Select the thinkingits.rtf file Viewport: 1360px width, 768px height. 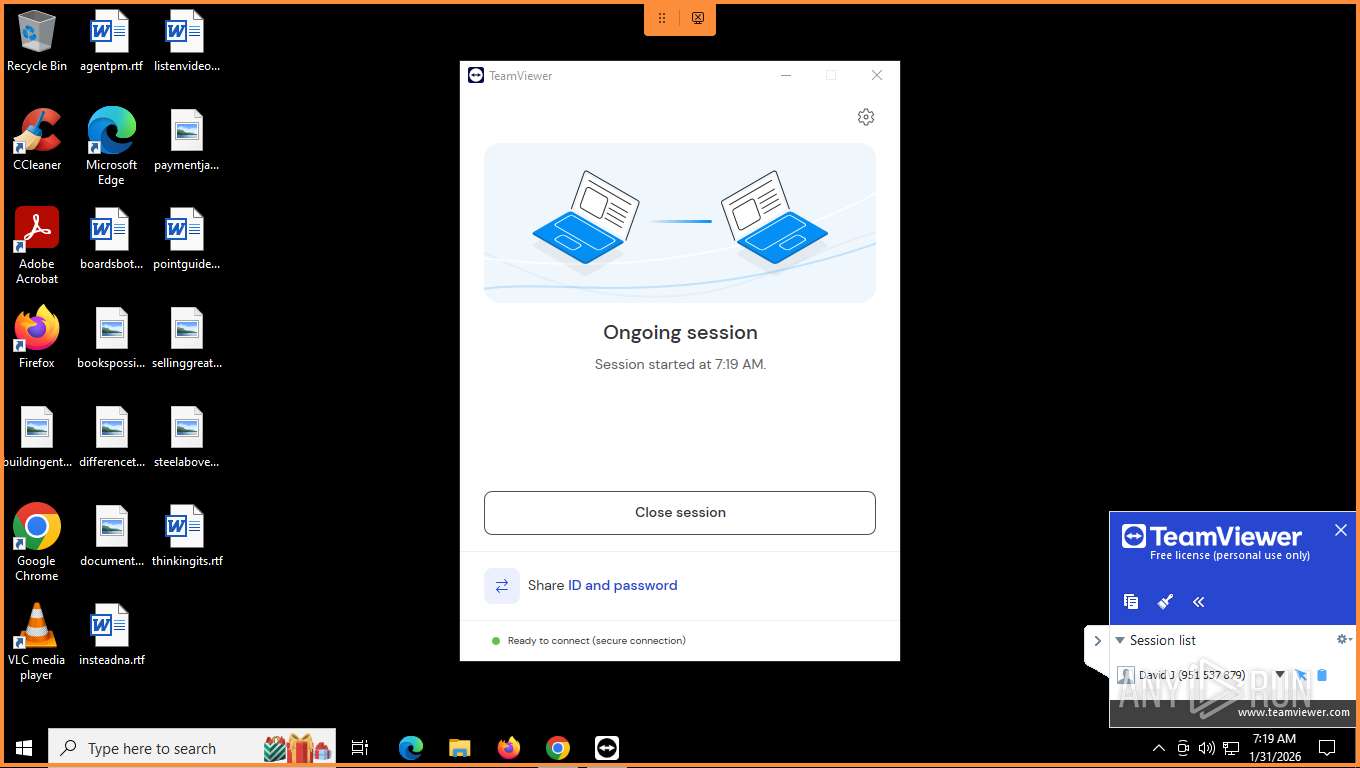[x=187, y=536]
